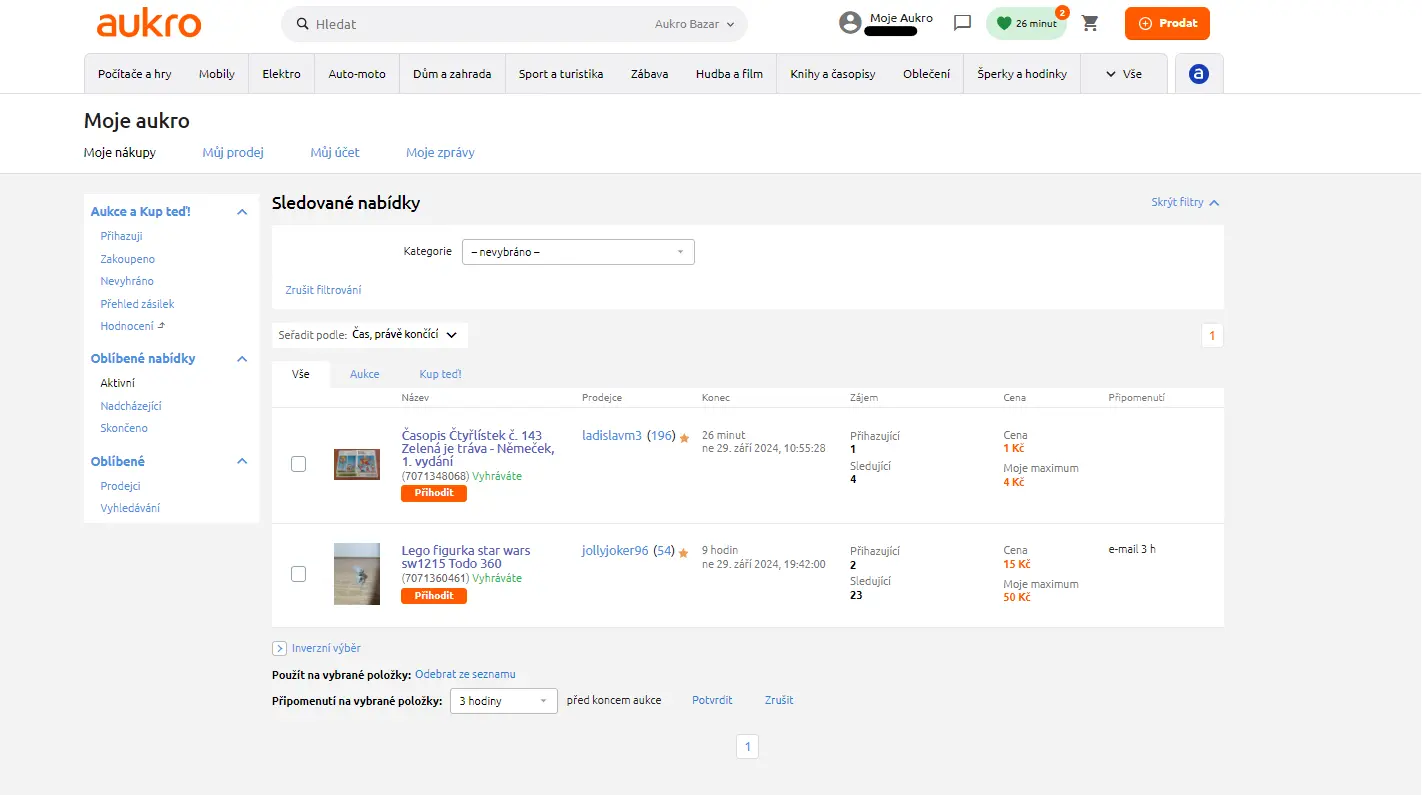This screenshot has width=1422, height=795.
Task: Open the Čtyřlístek magazine thumbnail
Action: coord(357,465)
